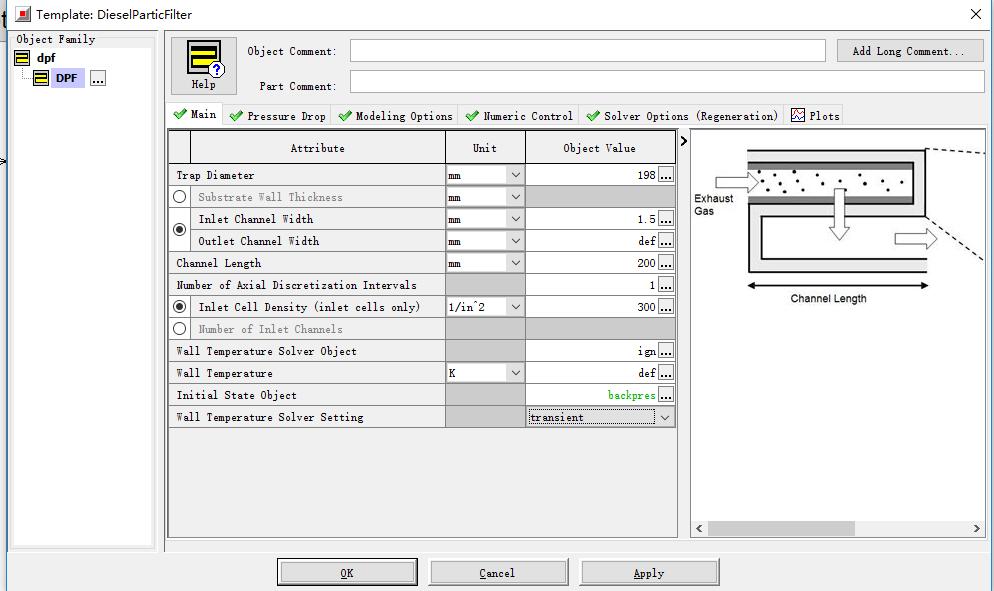Click ellipsis button beside Channel Length value
This screenshot has height=591, width=994.
666,263
